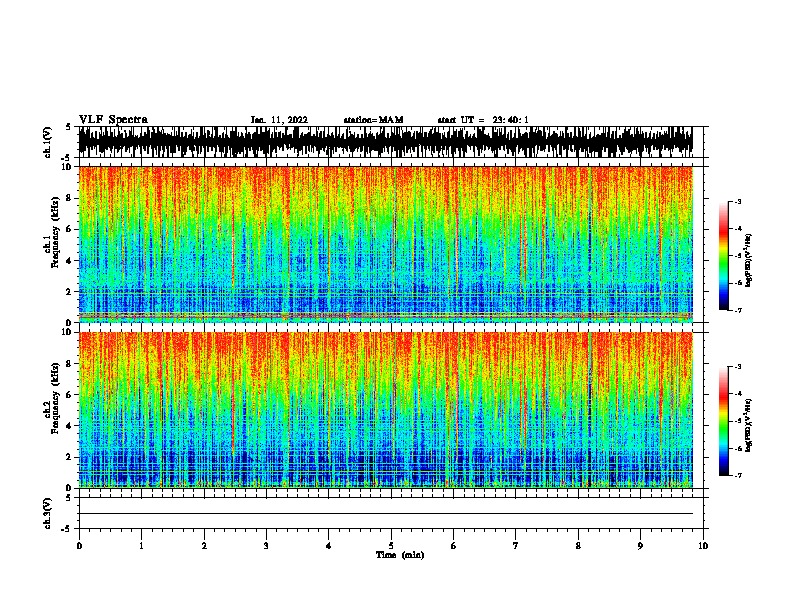Click time axis tick label "9"
The height and width of the screenshot is (612, 792).
[x=640, y=546]
